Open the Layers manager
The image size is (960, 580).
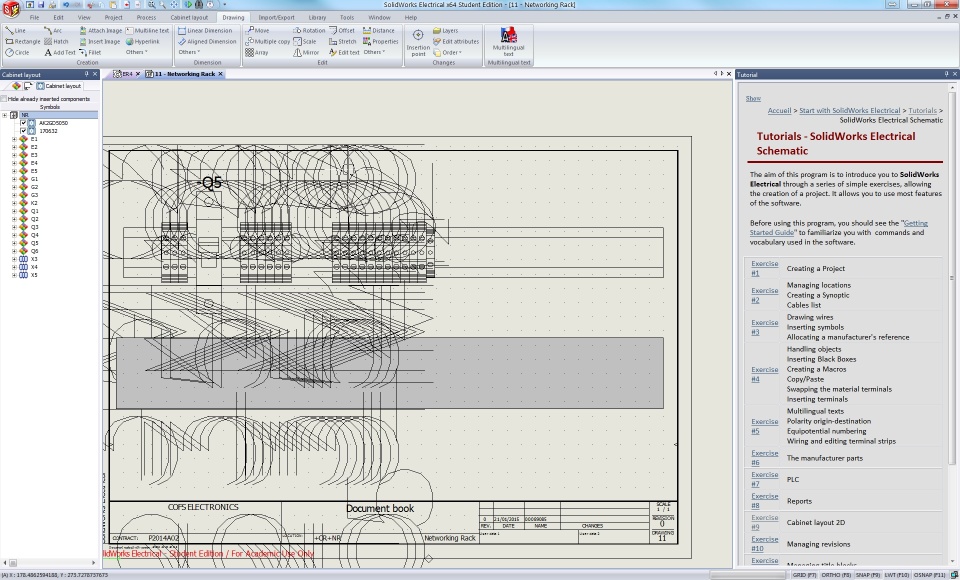click(x=445, y=31)
